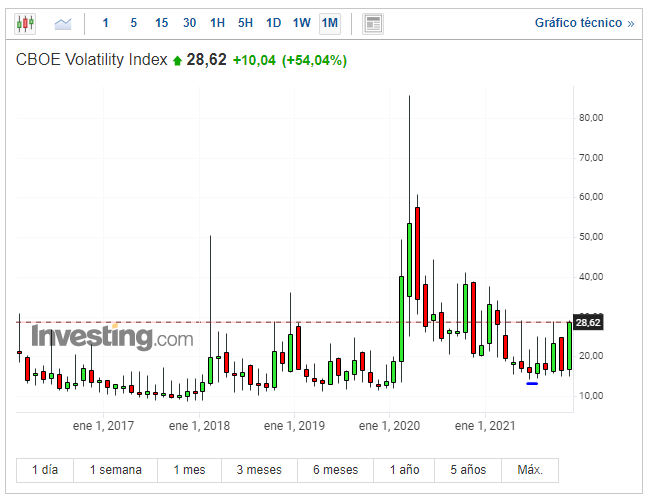Click the ene 1, 2019 axis label
665x504 pixels.
click(294, 426)
